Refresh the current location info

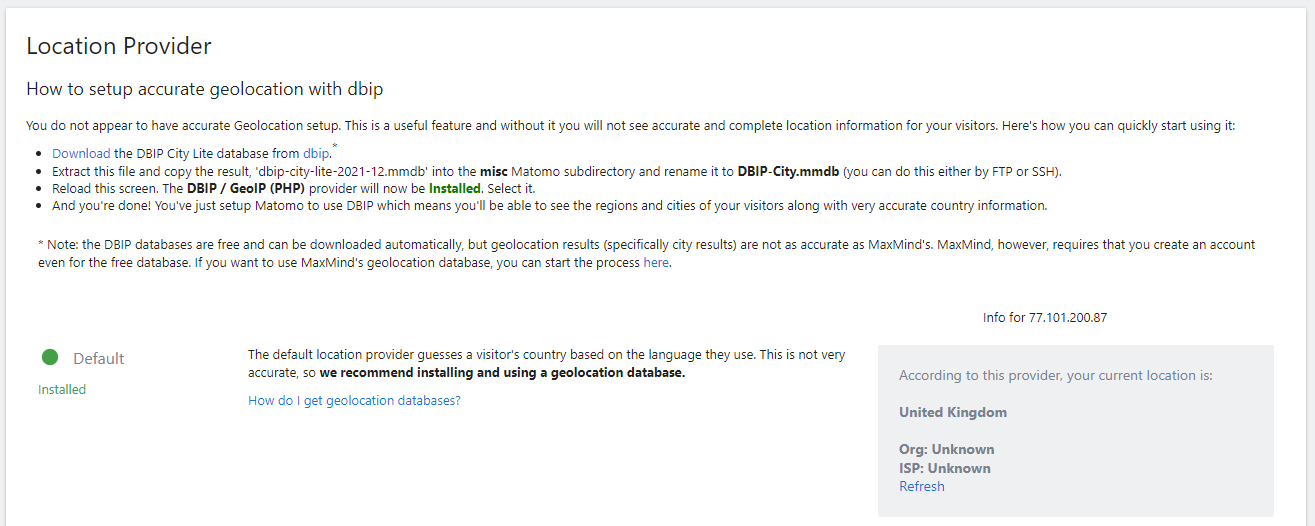point(921,486)
